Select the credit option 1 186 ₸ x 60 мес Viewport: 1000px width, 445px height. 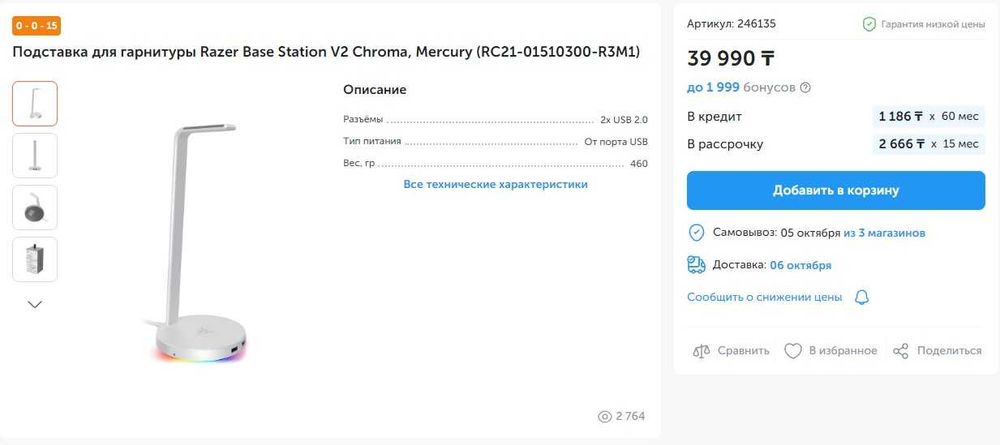coord(927,117)
